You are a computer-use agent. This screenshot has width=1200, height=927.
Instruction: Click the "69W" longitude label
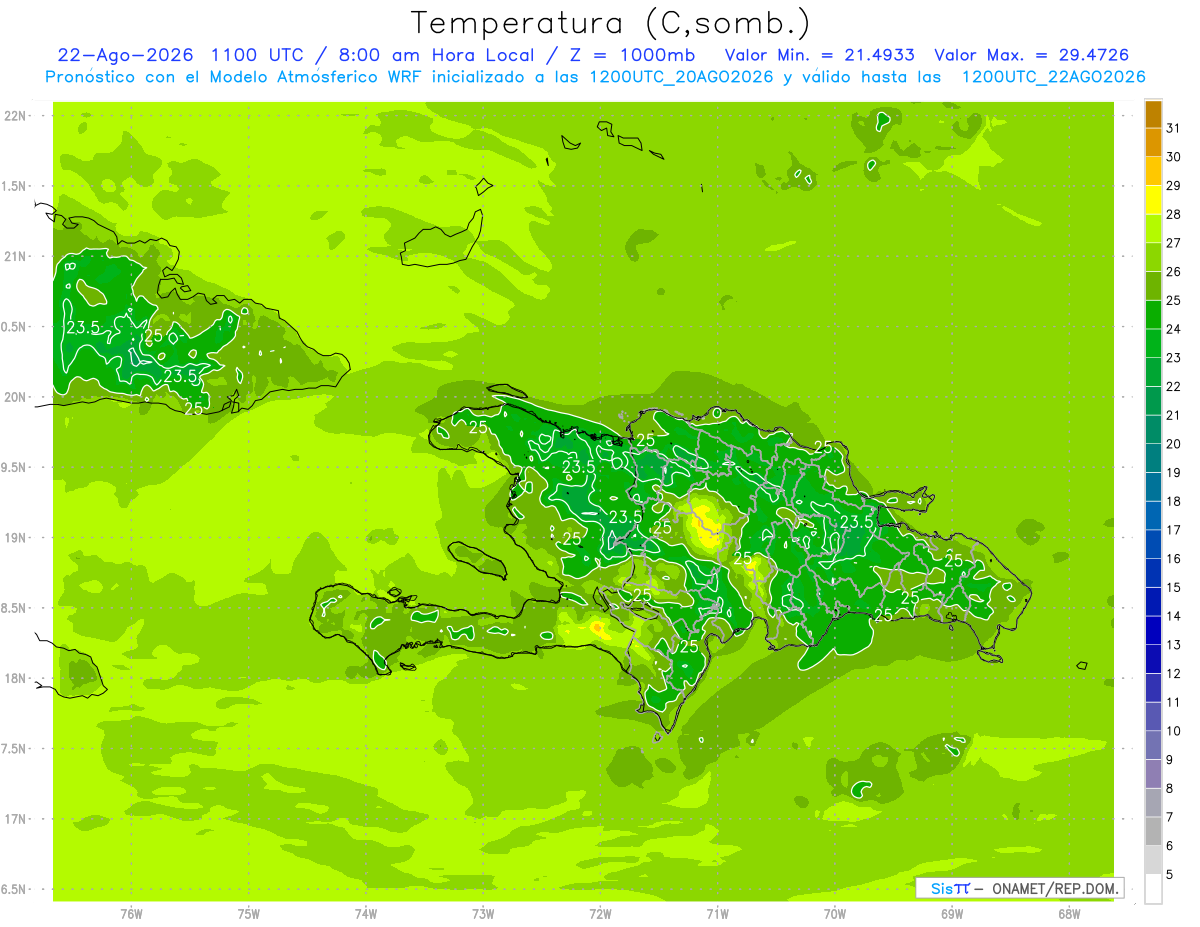point(951,913)
